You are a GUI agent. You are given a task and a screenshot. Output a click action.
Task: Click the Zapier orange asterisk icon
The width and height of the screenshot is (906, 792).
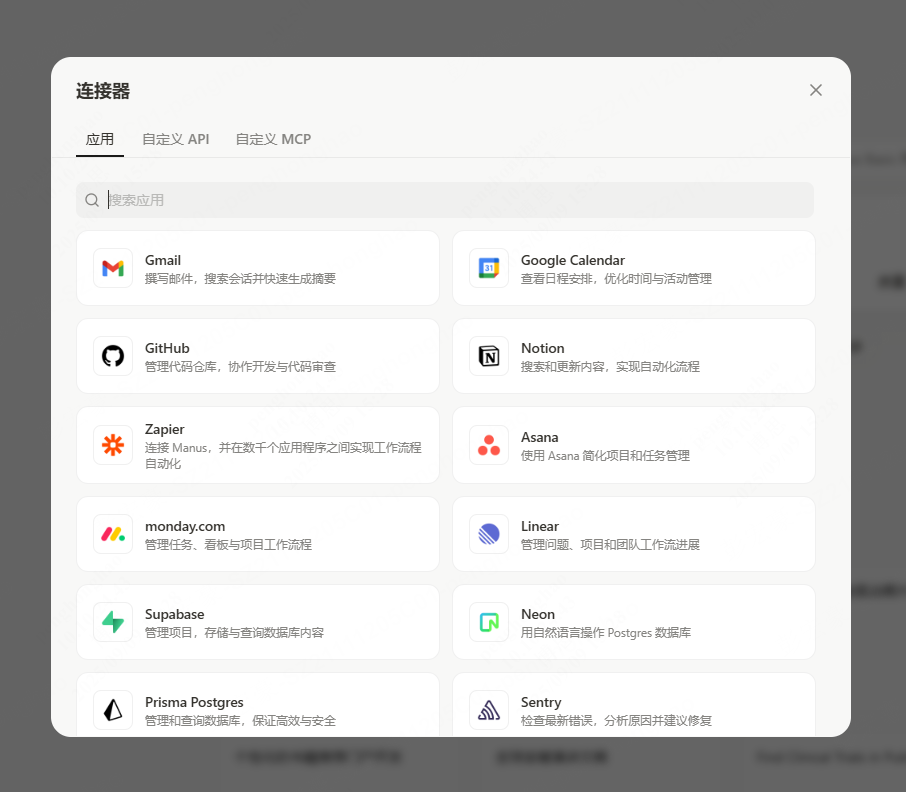(x=113, y=445)
